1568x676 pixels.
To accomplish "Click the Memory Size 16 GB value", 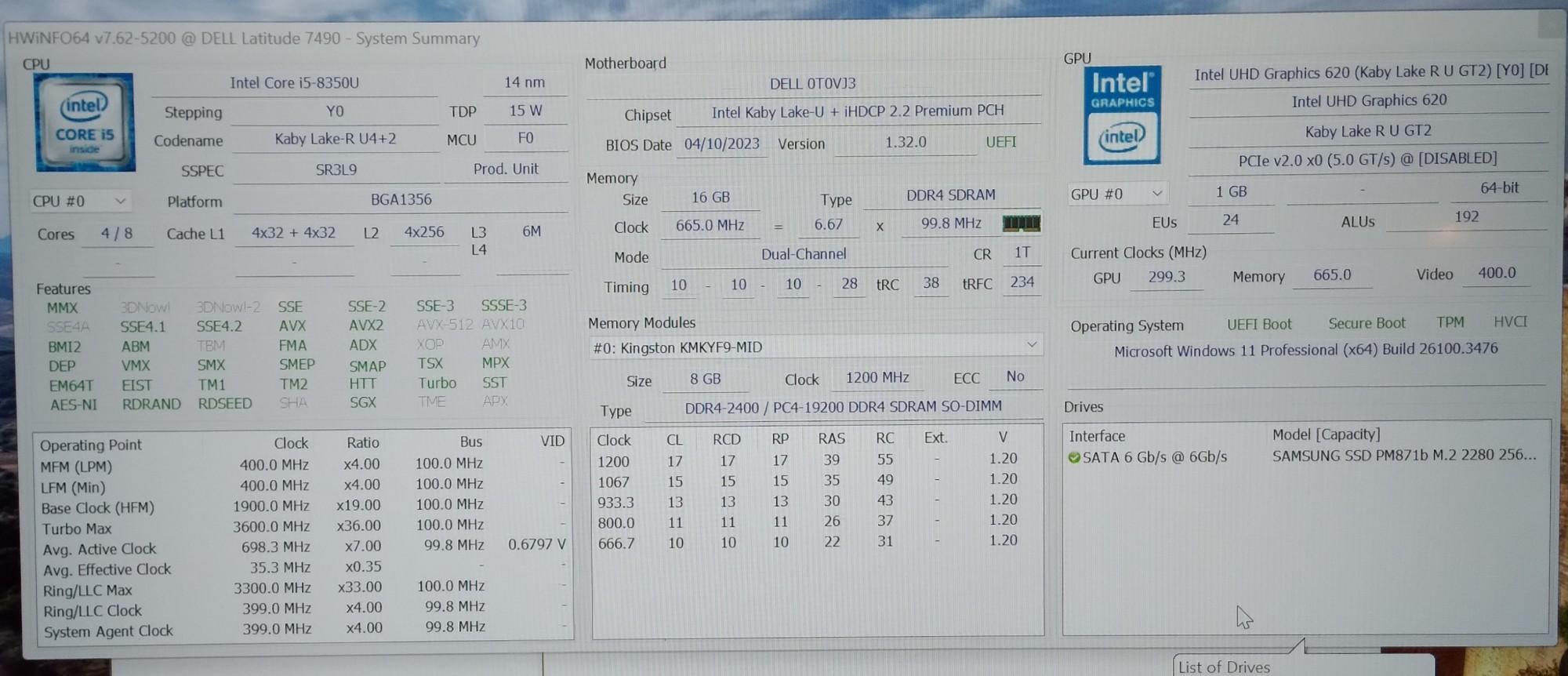I will click(x=710, y=198).
